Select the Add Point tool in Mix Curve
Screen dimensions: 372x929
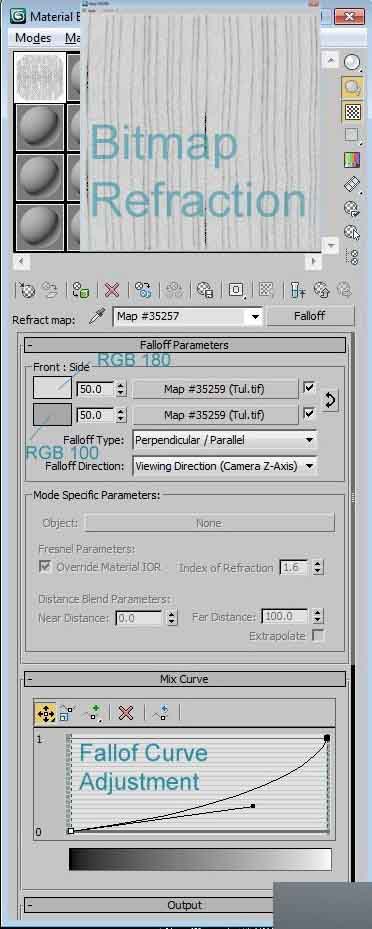click(x=93, y=713)
